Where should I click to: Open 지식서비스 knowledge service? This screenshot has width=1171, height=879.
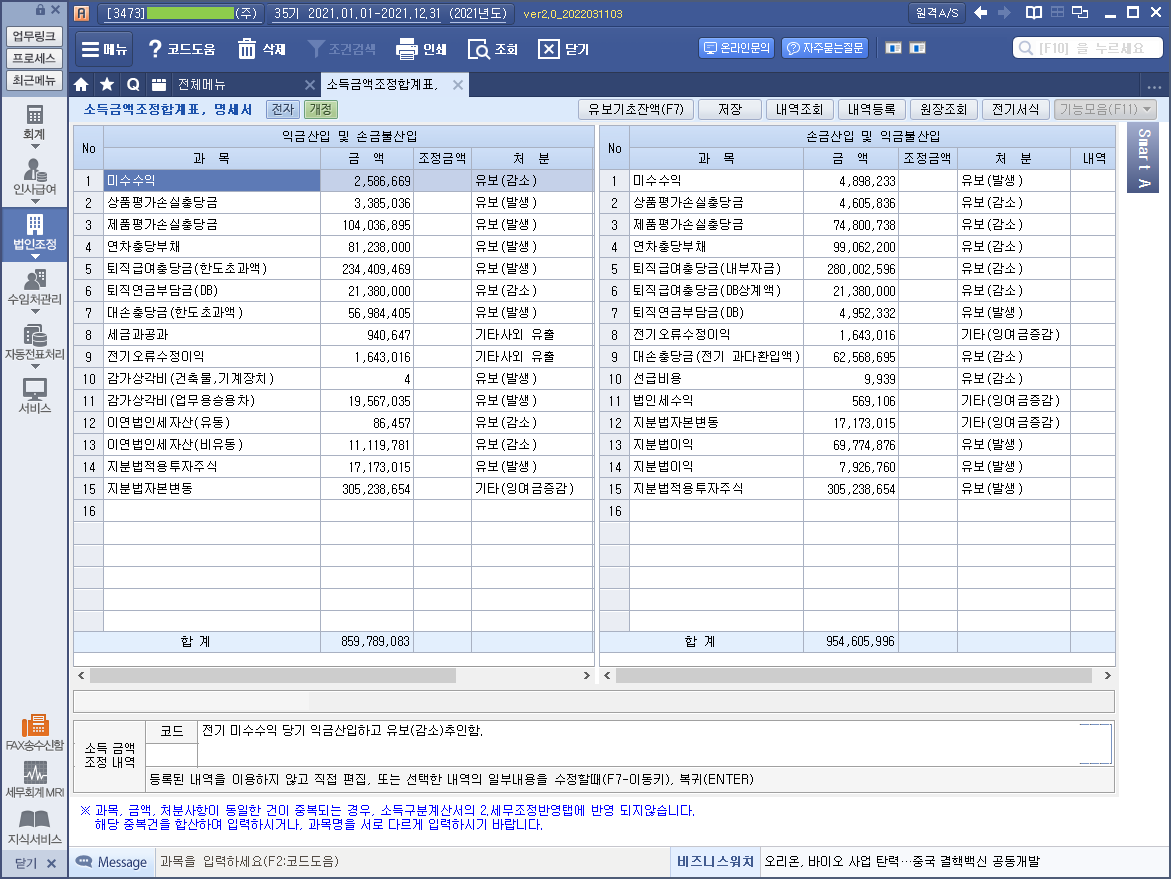click(x=34, y=827)
